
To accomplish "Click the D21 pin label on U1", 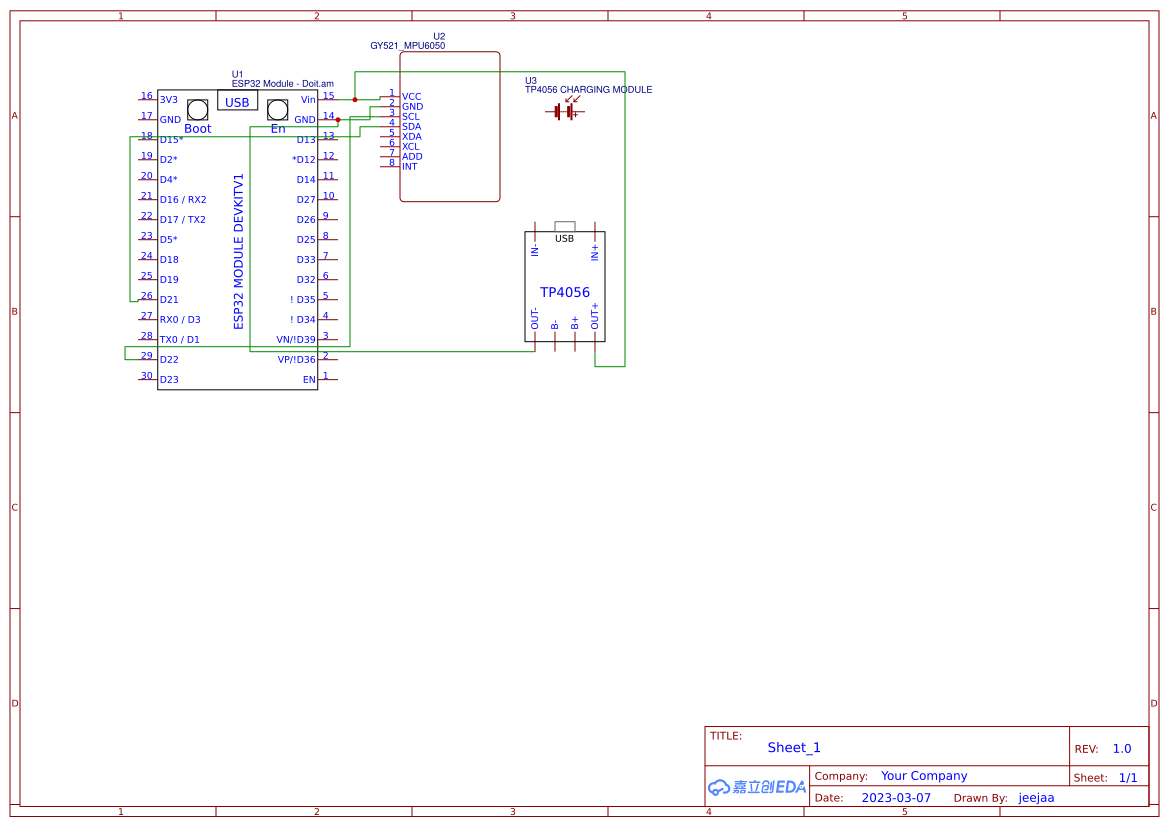I will (169, 299).
